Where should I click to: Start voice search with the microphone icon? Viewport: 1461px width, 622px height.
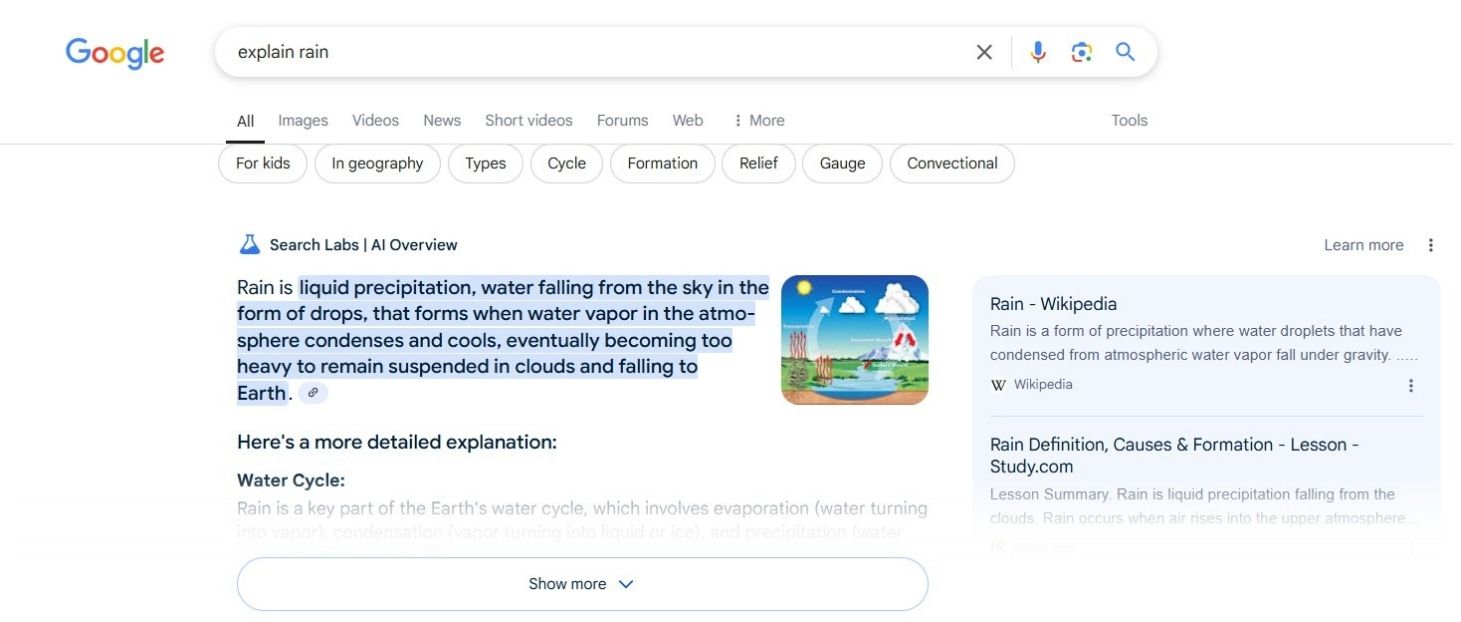[x=1038, y=52]
